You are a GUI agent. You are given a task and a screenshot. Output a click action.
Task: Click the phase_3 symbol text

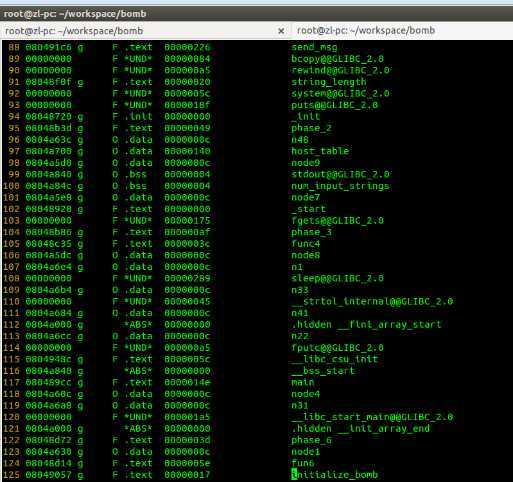point(311,232)
